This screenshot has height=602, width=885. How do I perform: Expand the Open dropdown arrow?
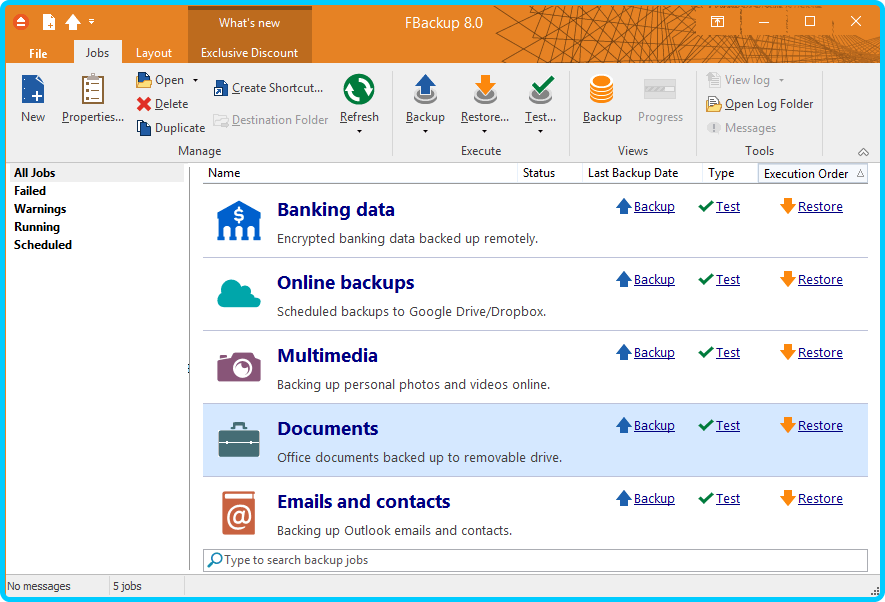click(x=195, y=80)
